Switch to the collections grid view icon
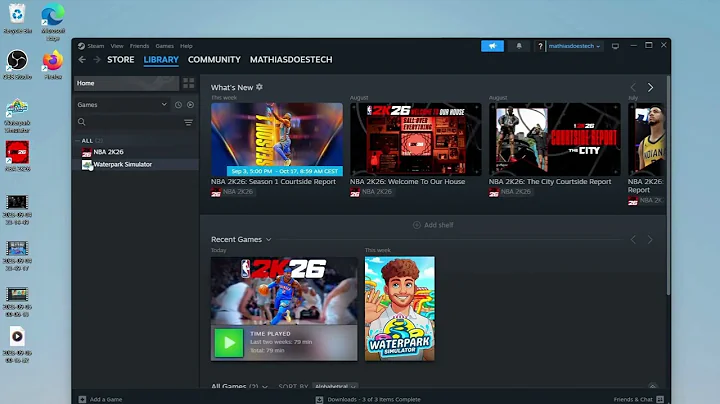This screenshot has height=404, width=720. tap(189, 83)
